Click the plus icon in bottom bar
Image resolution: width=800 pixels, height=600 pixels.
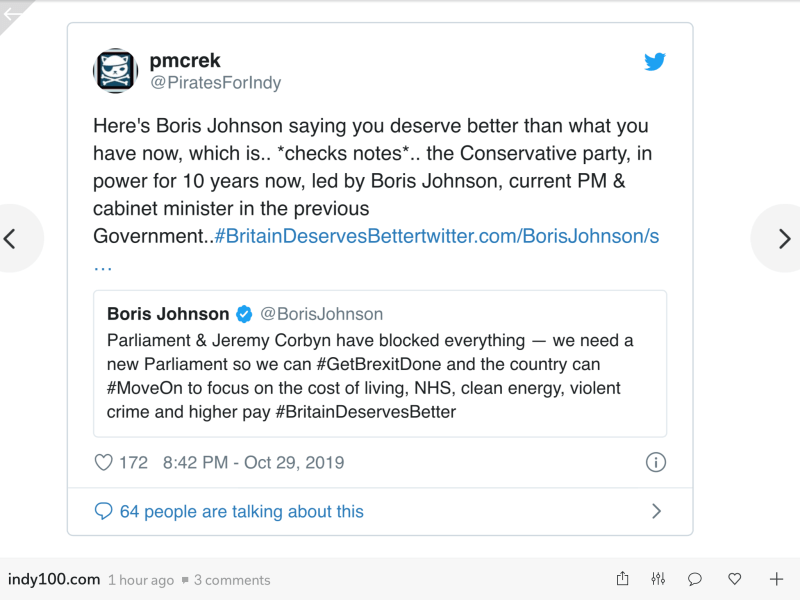coord(776,579)
